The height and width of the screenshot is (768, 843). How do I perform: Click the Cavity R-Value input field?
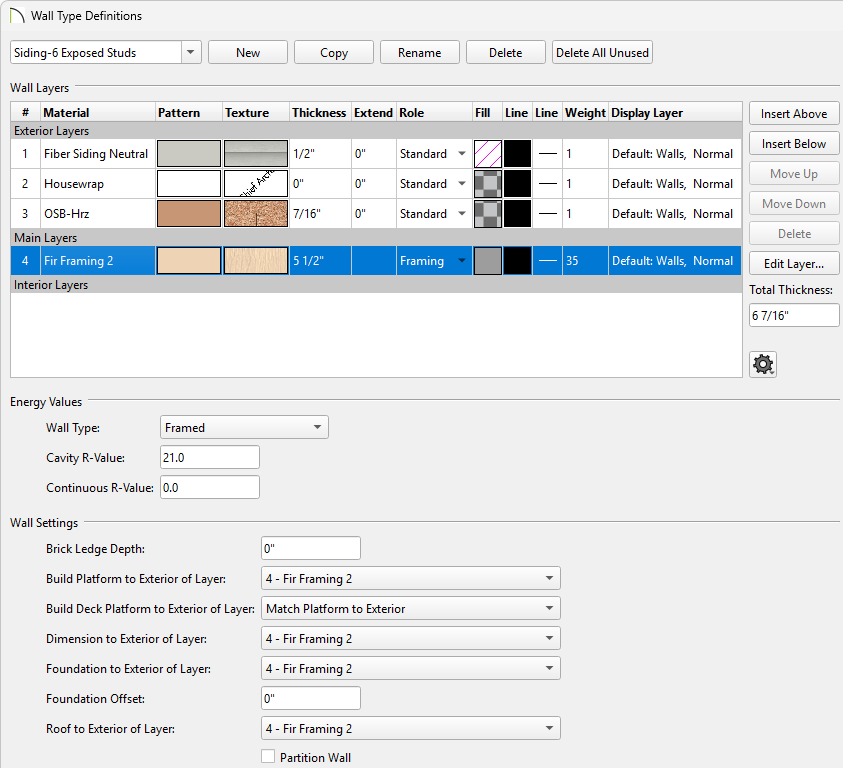tap(210, 458)
